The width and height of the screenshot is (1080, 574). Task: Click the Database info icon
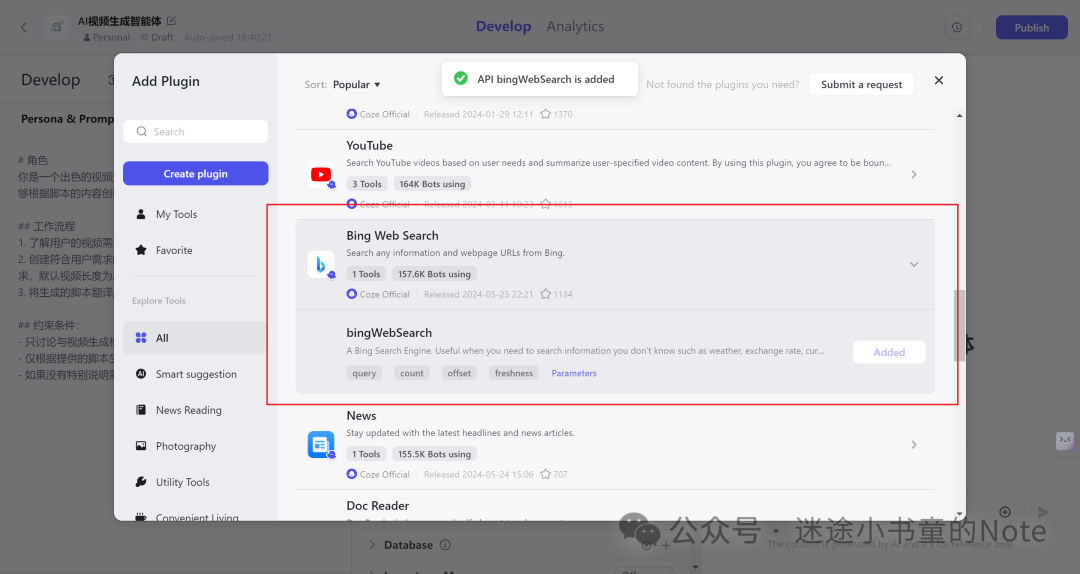point(446,545)
